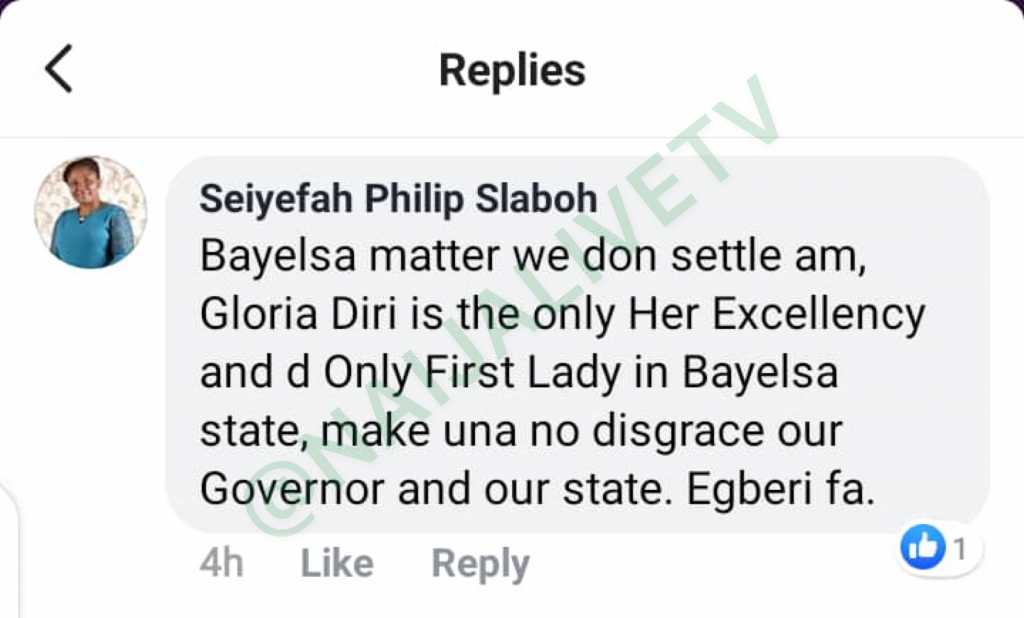1024x618 pixels.
Task: Go back using the left arrow
Action: pos(58,69)
